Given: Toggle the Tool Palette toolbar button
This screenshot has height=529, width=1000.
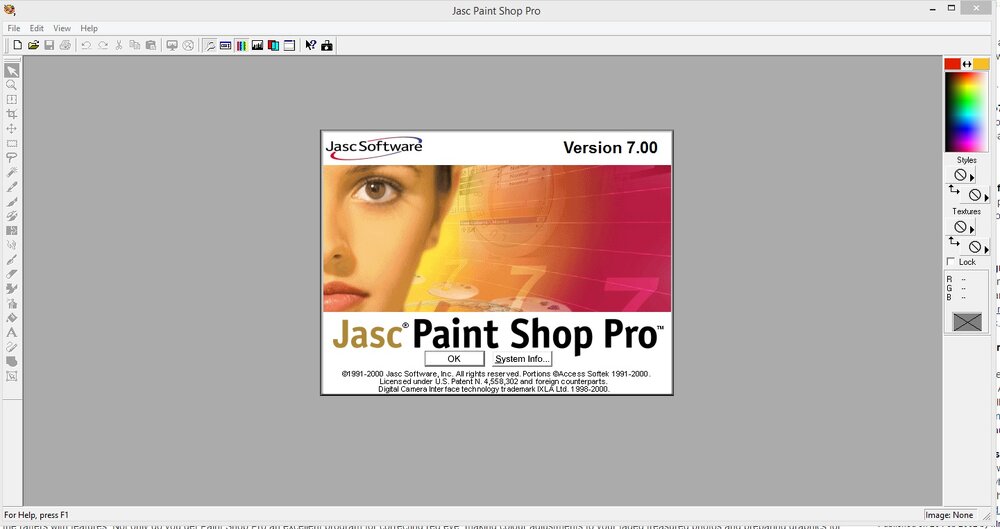Looking at the screenshot, I should point(210,45).
